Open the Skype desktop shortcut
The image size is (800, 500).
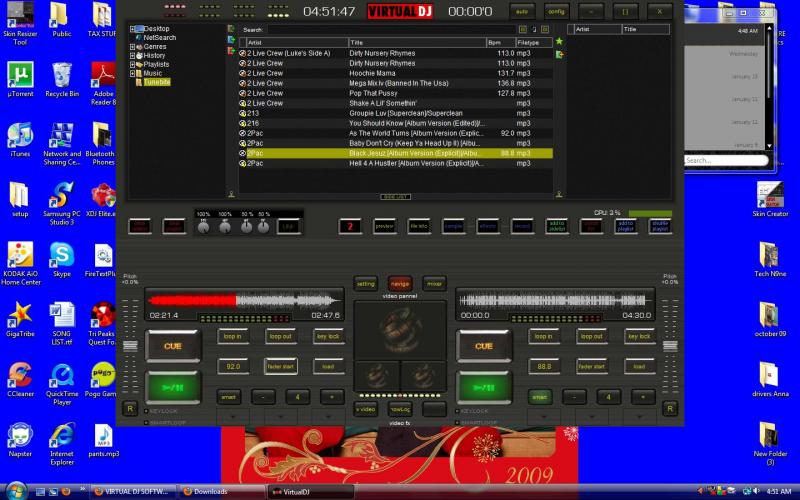coord(62,259)
